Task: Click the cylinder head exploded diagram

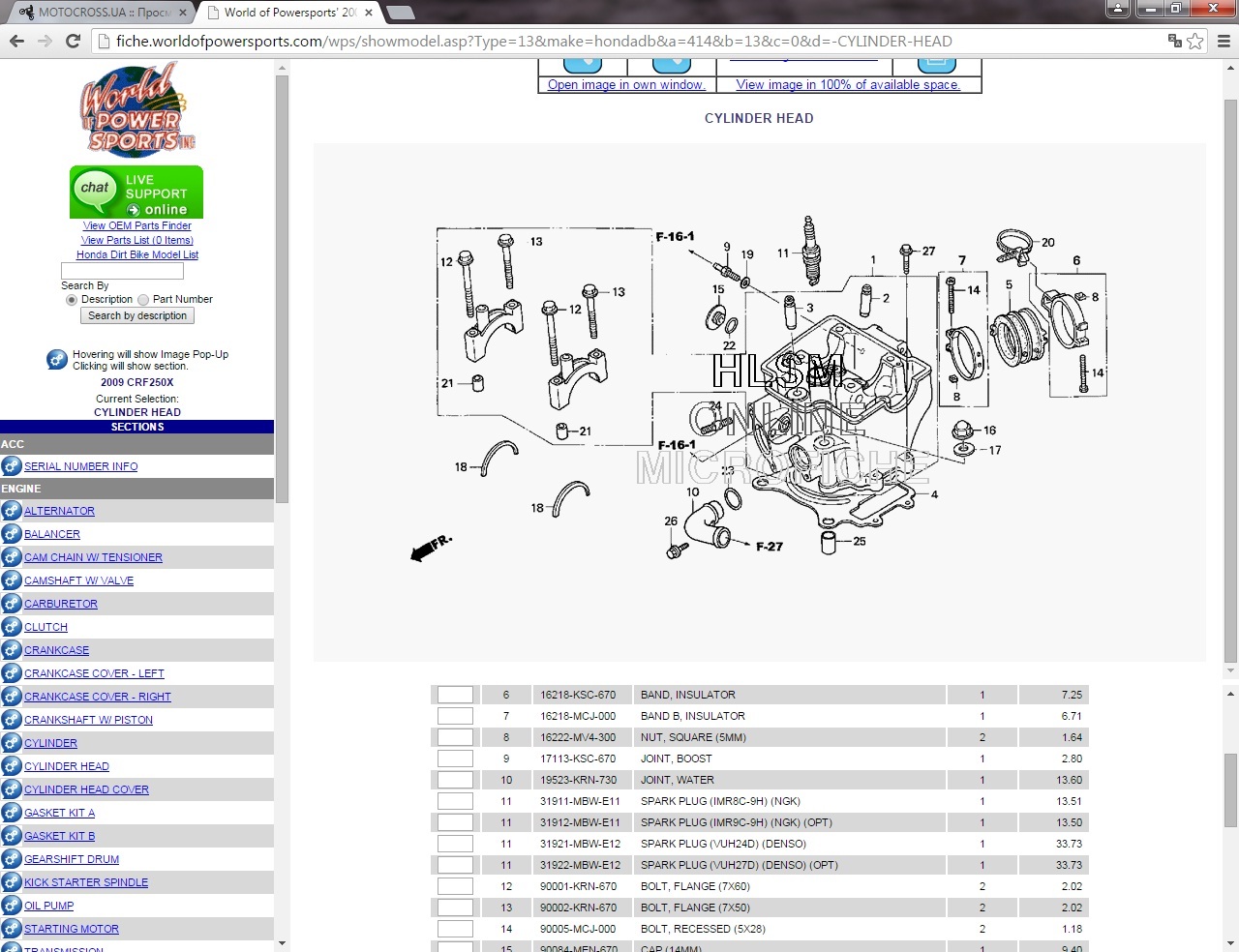Action: point(759,402)
